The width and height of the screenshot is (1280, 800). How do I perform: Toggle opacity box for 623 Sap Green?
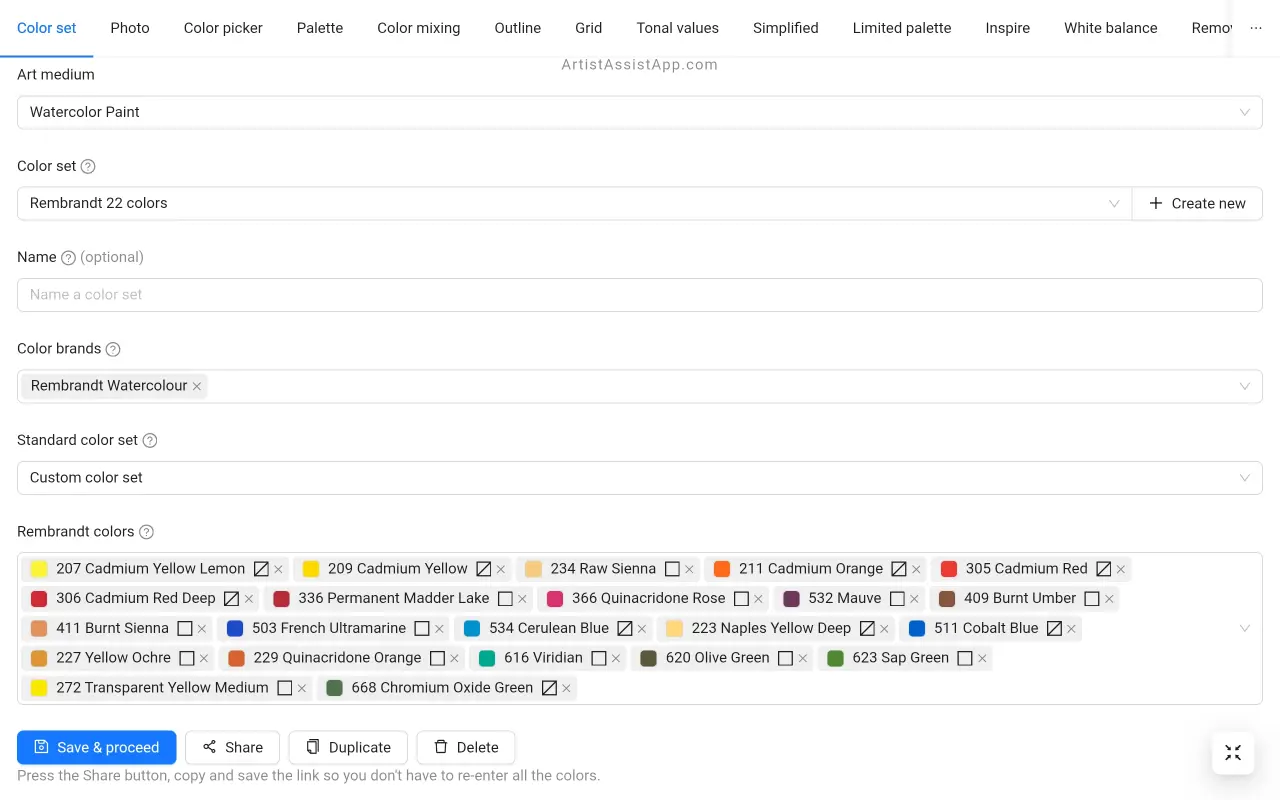pyautogui.click(x=964, y=658)
